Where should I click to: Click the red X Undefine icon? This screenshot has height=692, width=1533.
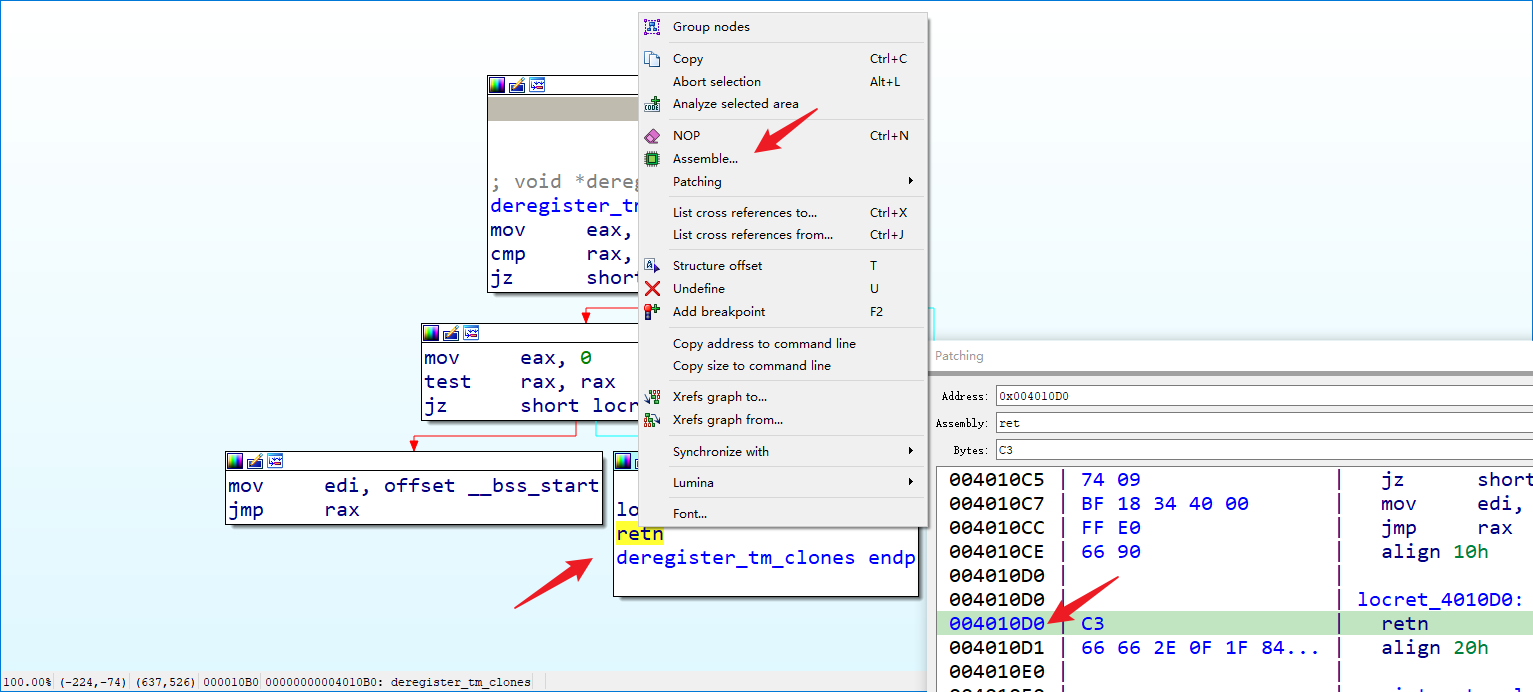click(x=652, y=289)
